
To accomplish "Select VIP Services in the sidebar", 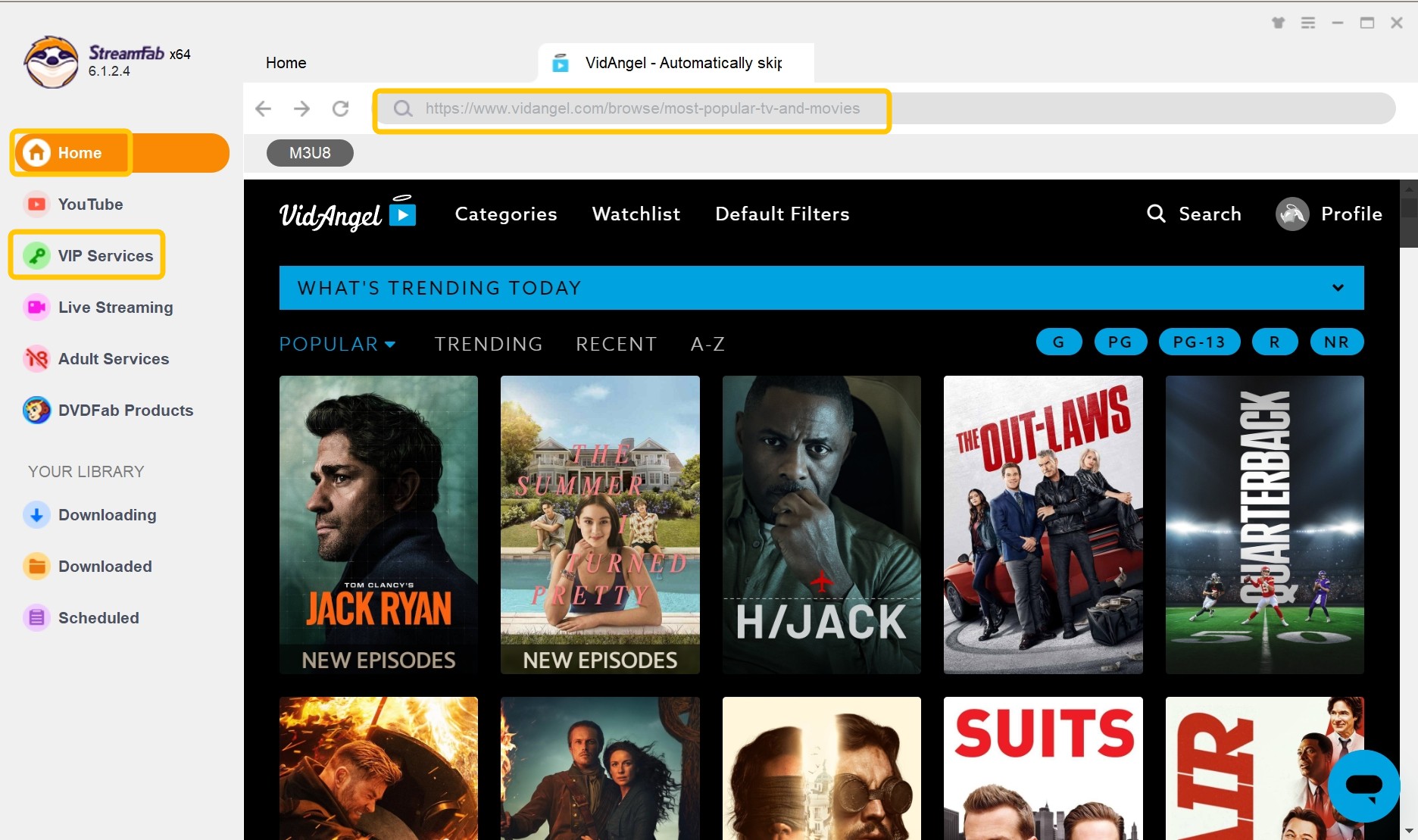I will click(x=105, y=255).
